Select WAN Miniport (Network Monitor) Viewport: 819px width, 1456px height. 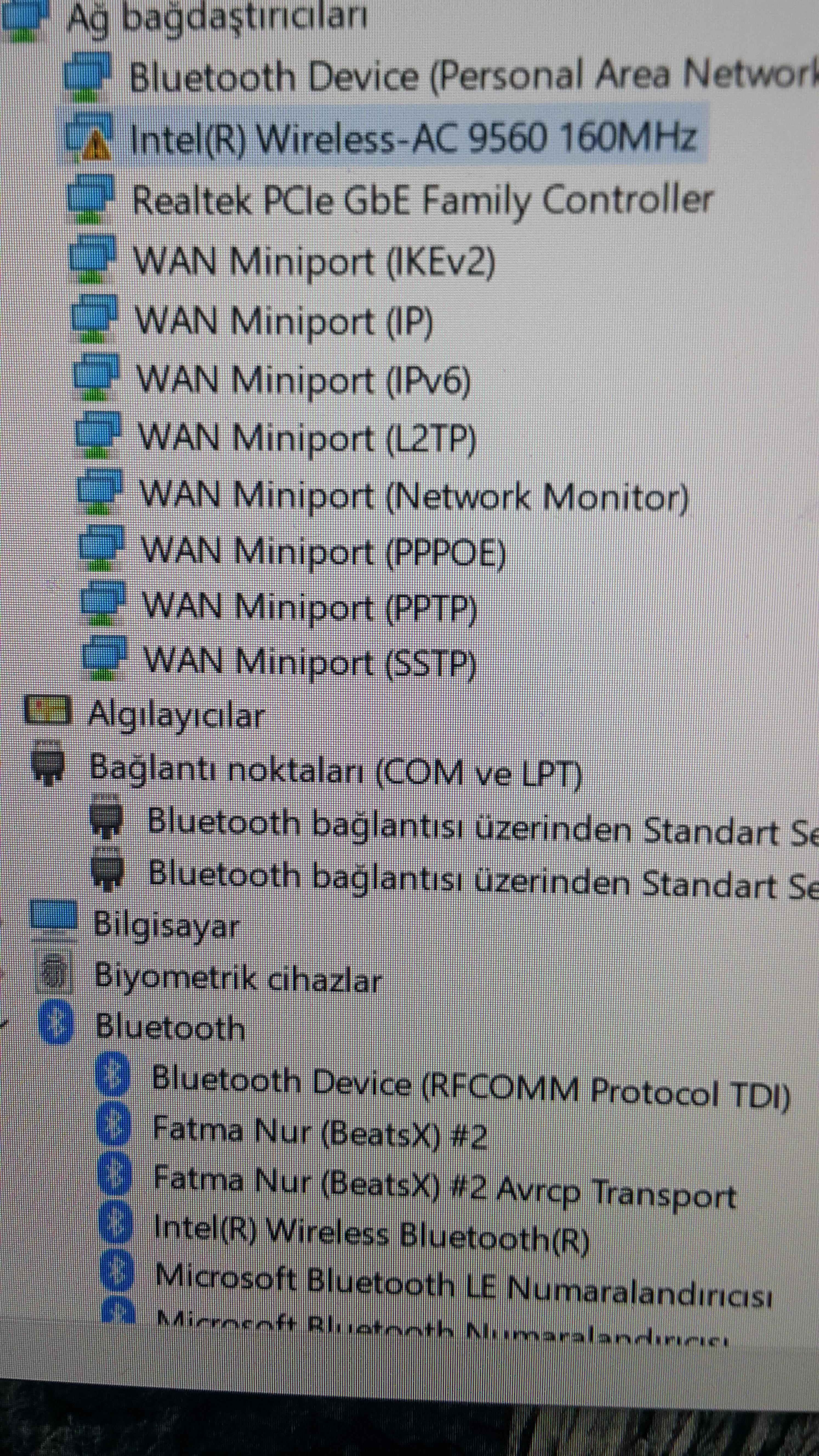[x=413, y=496]
